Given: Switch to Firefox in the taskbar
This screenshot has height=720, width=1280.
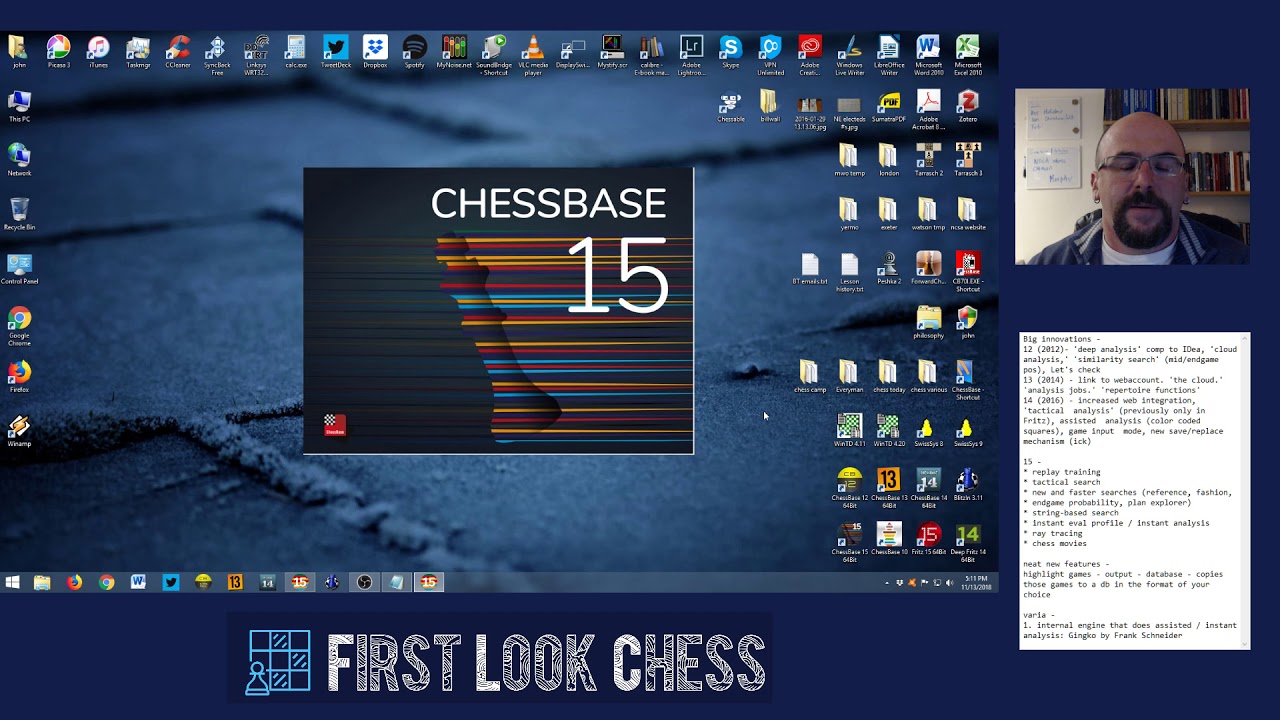Looking at the screenshot, I should (x=74, y=582).
